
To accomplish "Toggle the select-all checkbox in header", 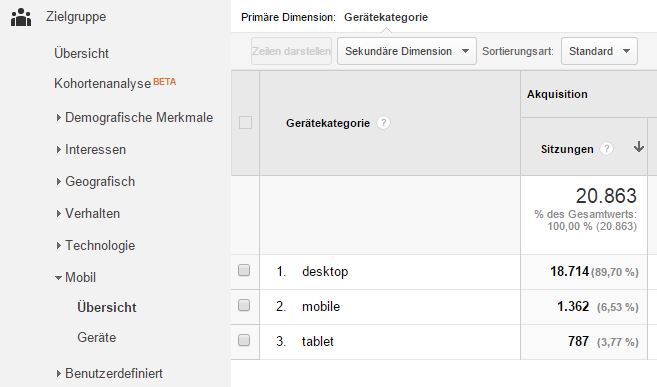I will [x=246, y=123].
